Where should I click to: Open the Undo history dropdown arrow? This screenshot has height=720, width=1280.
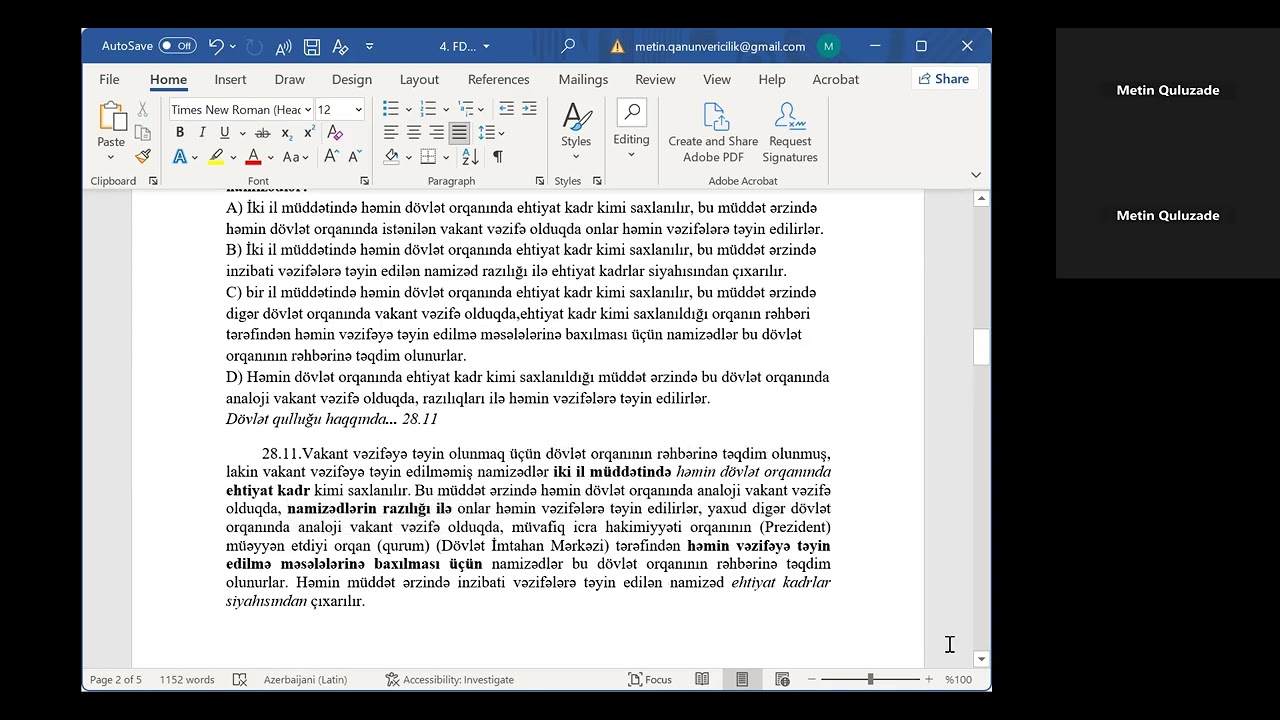tap(233, 46)
